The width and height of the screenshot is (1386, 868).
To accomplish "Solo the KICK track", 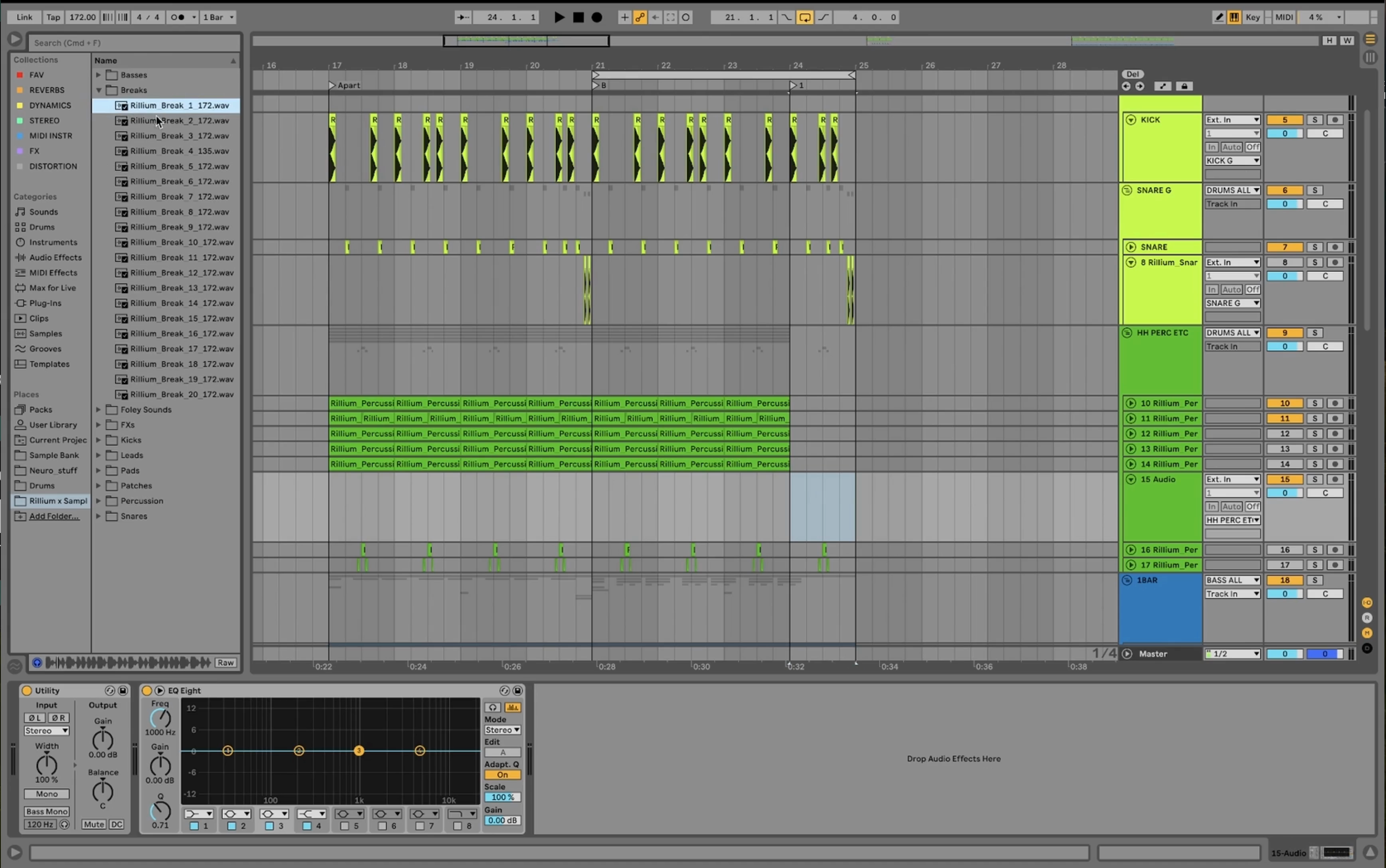I will pyautogui.click(x=1314, y=119).
